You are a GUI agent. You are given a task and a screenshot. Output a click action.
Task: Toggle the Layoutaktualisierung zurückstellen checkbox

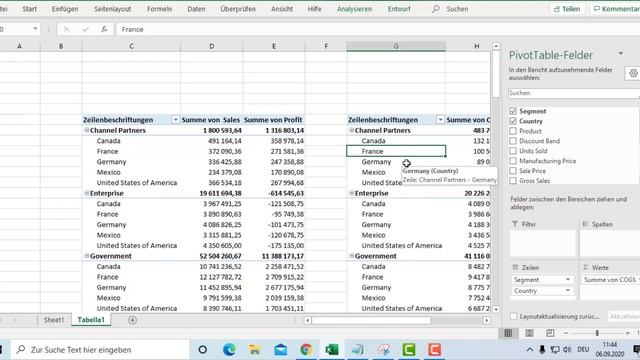pos(513,316)
